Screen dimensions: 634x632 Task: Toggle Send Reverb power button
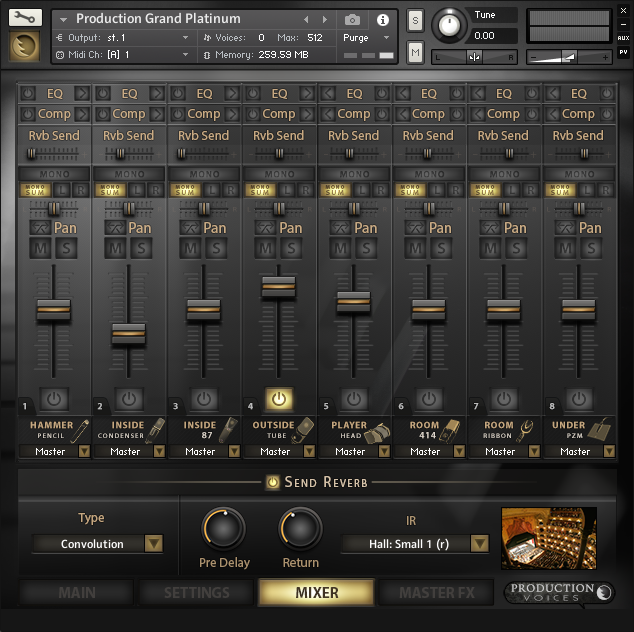click(273, 482)
